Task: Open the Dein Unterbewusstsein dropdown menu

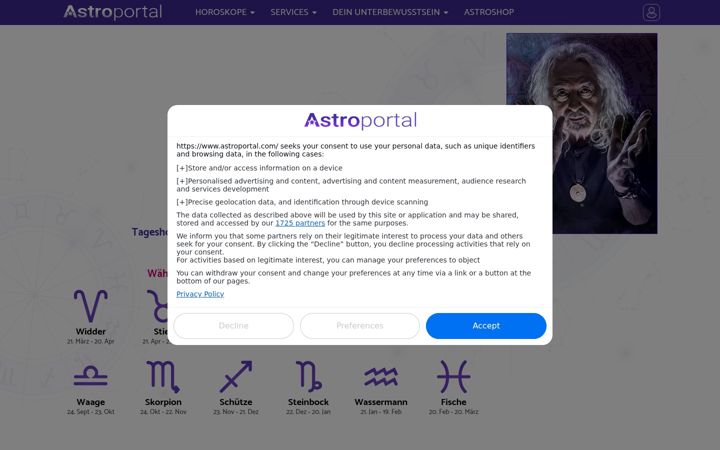Action: [390, 12]
